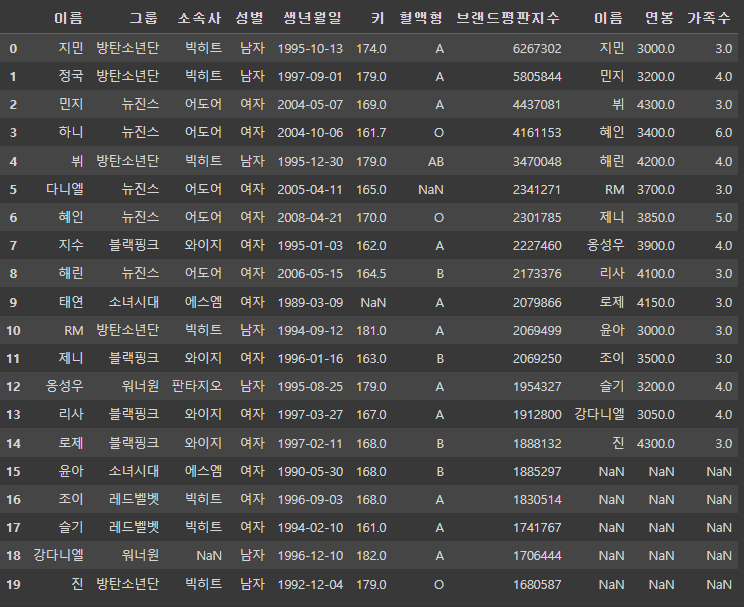Click the NaN blood type in row 5
Viewport: 744px width, 607px height.
(x=431, y=190)
